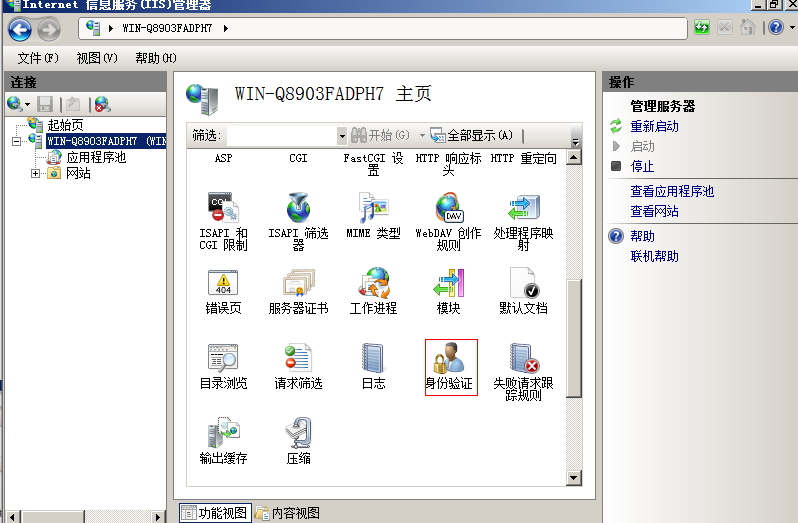Open the address bar WIN-Q8903FADPH7 breadcrumb arrow
798x523 pixels.
click(225, 28)
